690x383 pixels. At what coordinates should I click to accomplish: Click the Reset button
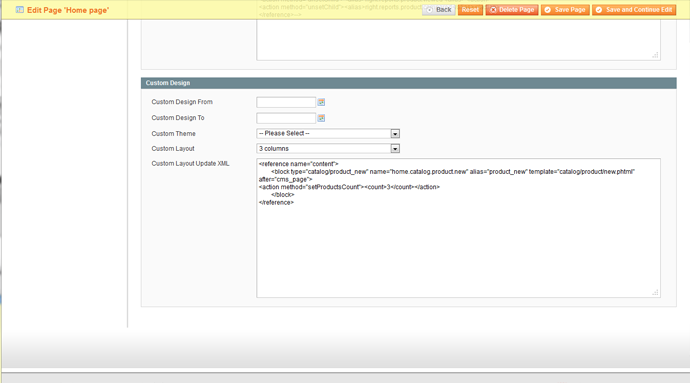[x=470, y=10]
